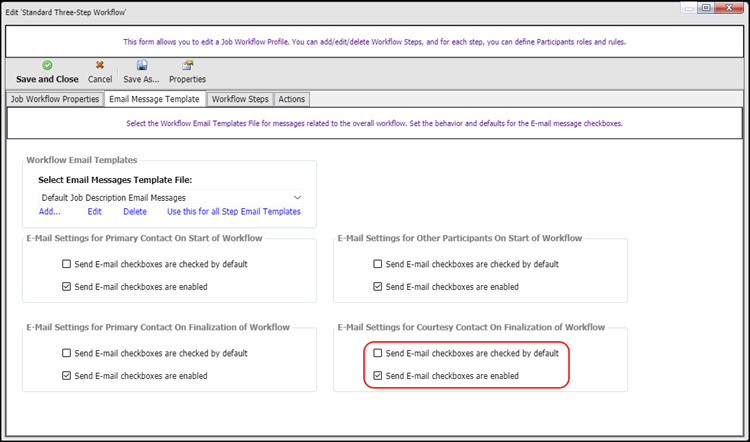750x442 pixels.
Task: Check 'checked by default' for Courtesy Contact On Finalization
Action: pos(378,353)
